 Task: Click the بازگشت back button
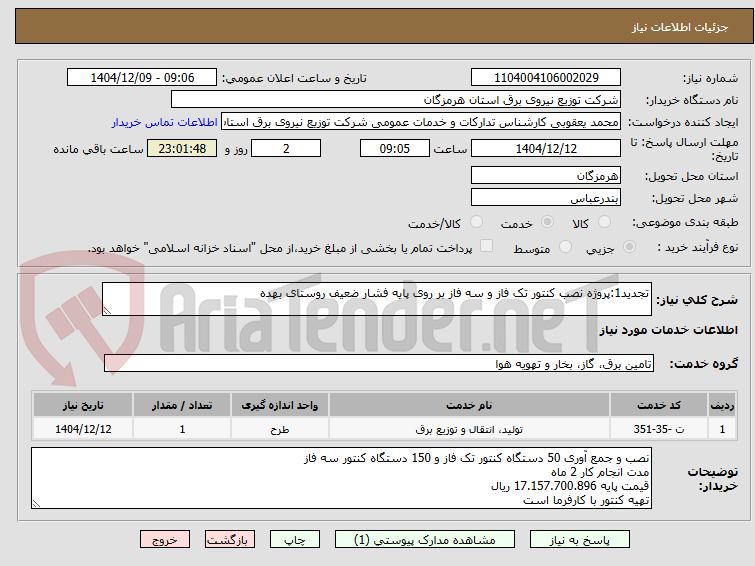(x=230, y=540)
